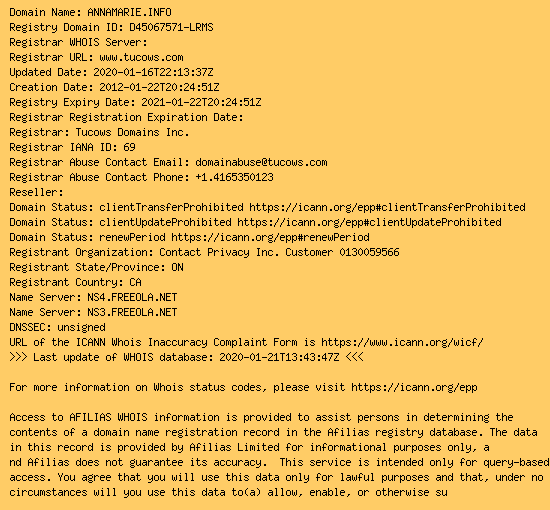
Task: Open the ICANN wicf complaint form URL
Action: tap(402, 342)
